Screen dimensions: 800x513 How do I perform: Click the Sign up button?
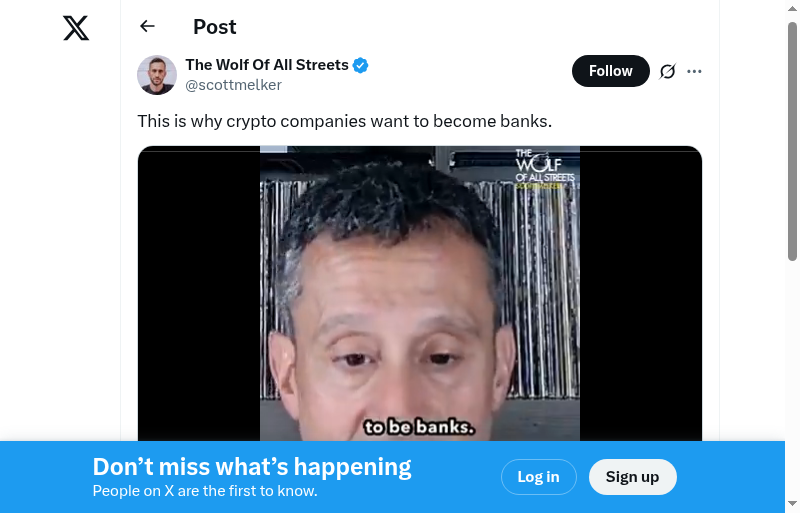click(x=633, y=477)
